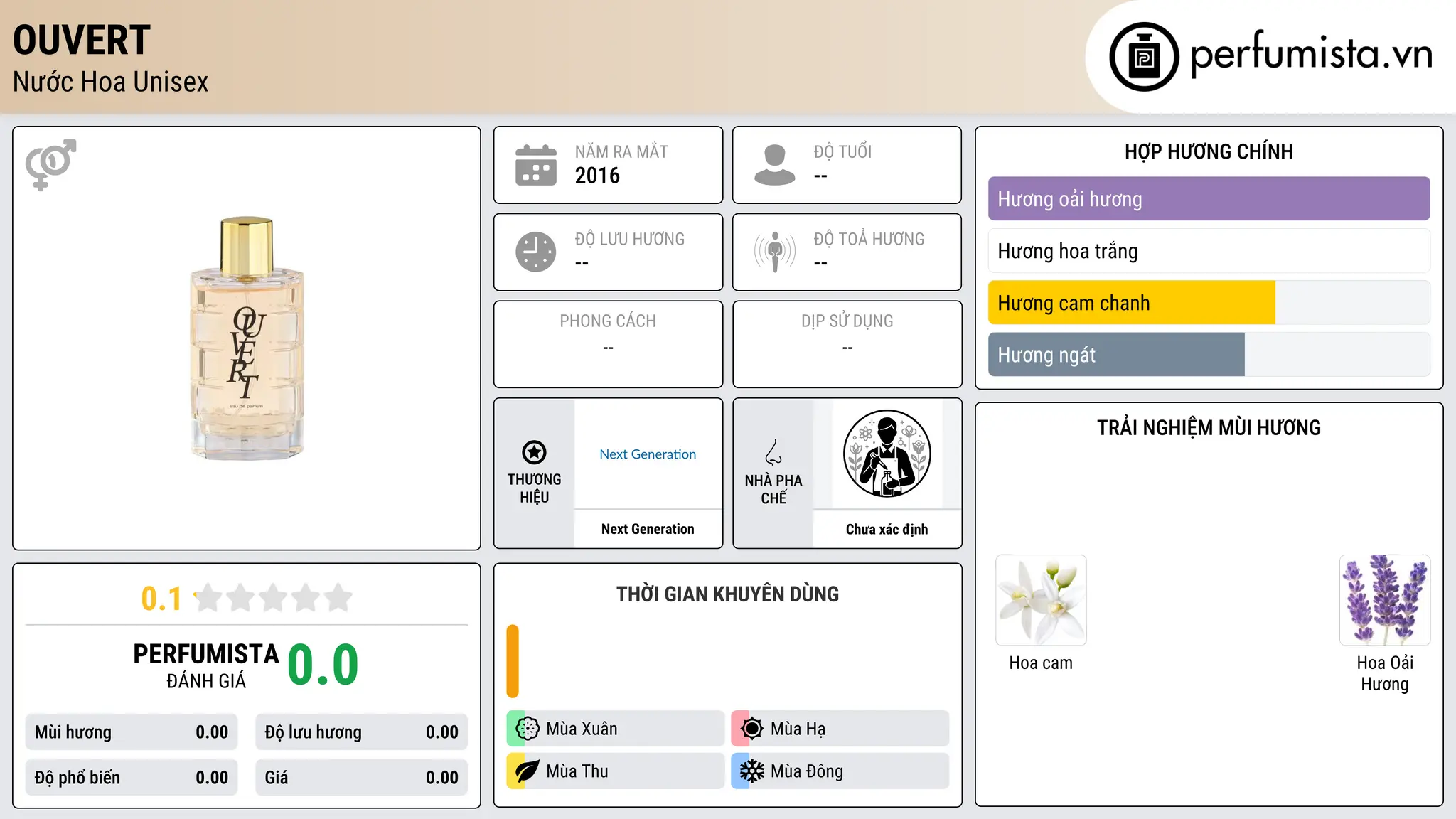Click the Giá score row
Image resolution: width=1456 pixels, height=819 pixels.
click(361, 778)
